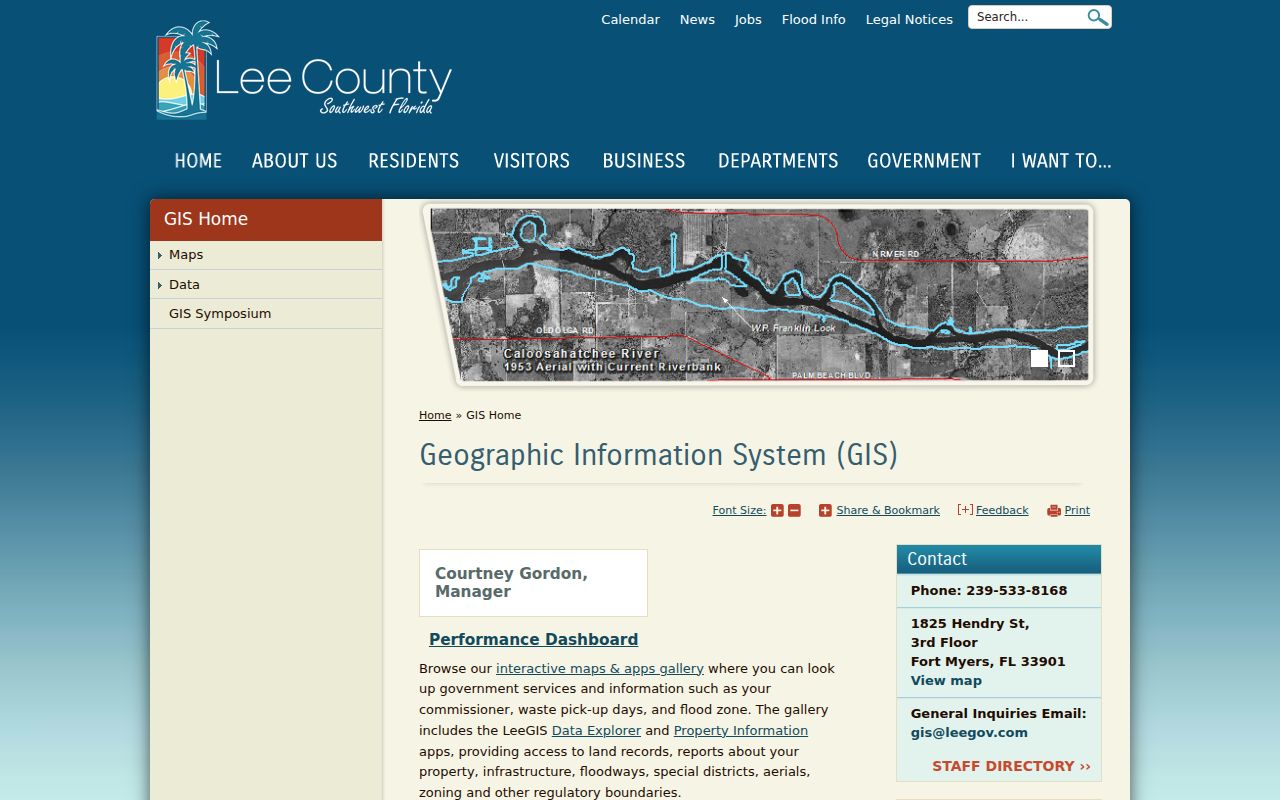
Task: Click the printer icon
Action: (1053, 511)
